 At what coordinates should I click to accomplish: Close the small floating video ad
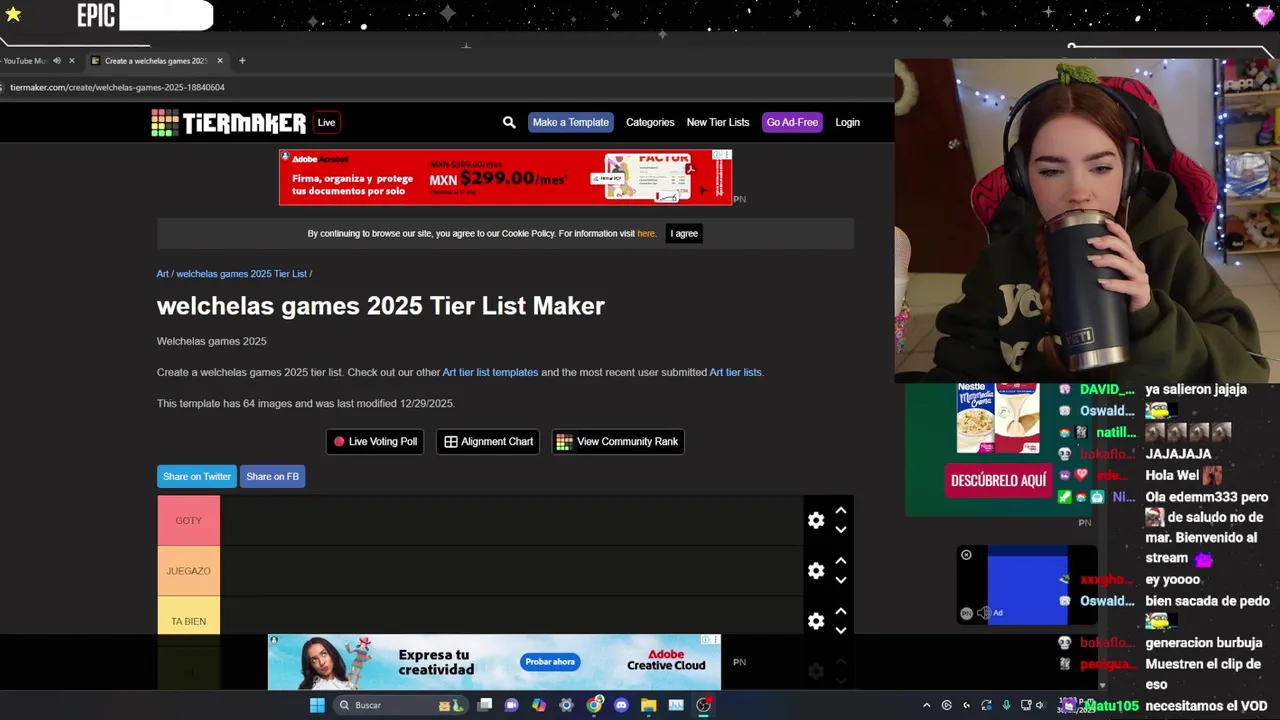click(966, 555)
